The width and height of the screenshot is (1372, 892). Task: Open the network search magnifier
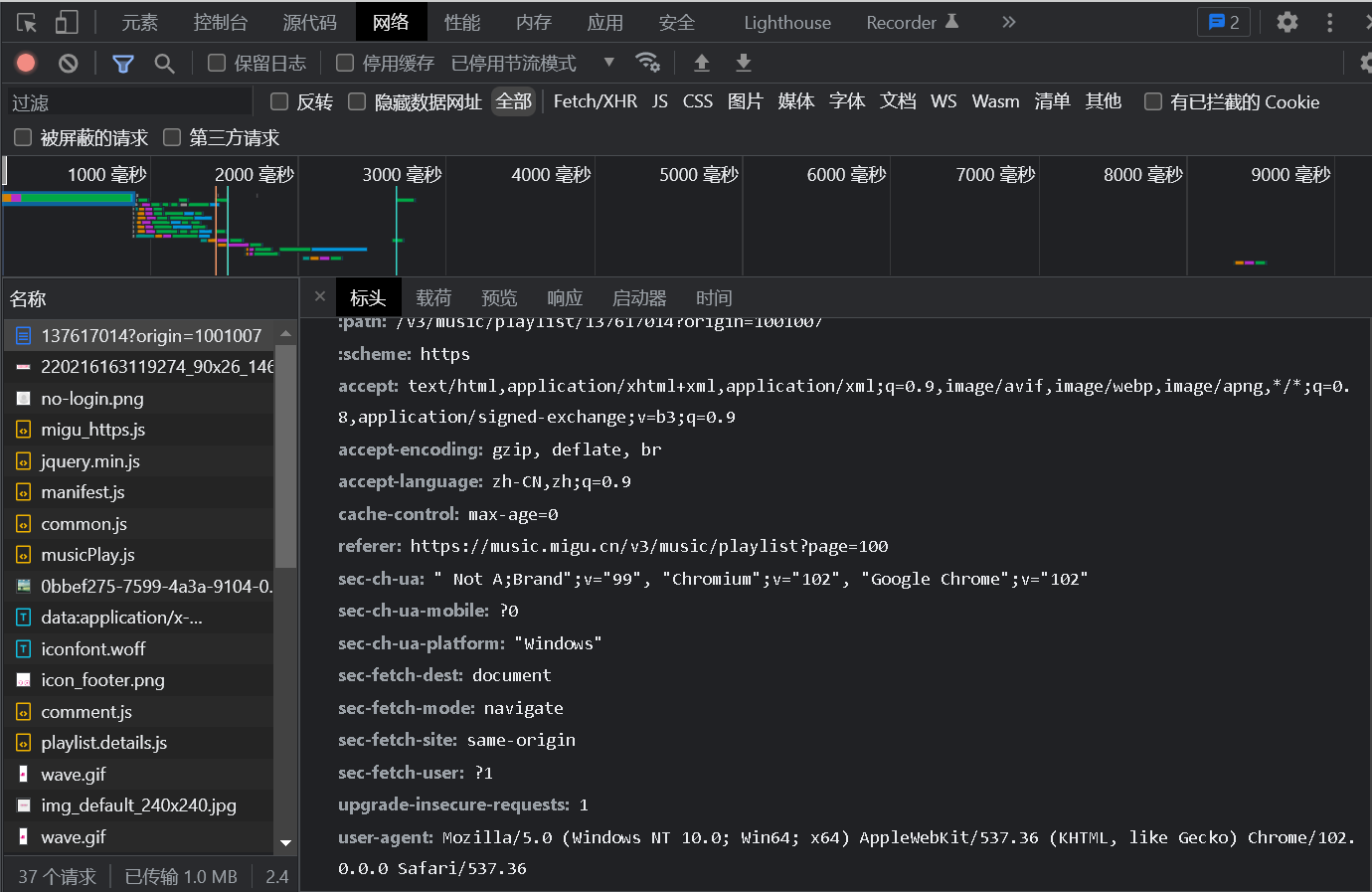164,64
